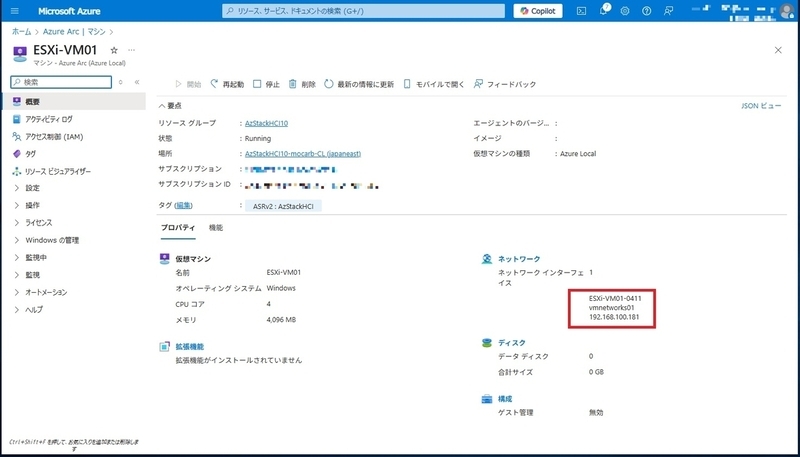Click 停止 to stop the machine
The image size is (800, 457).
(266, 84)
